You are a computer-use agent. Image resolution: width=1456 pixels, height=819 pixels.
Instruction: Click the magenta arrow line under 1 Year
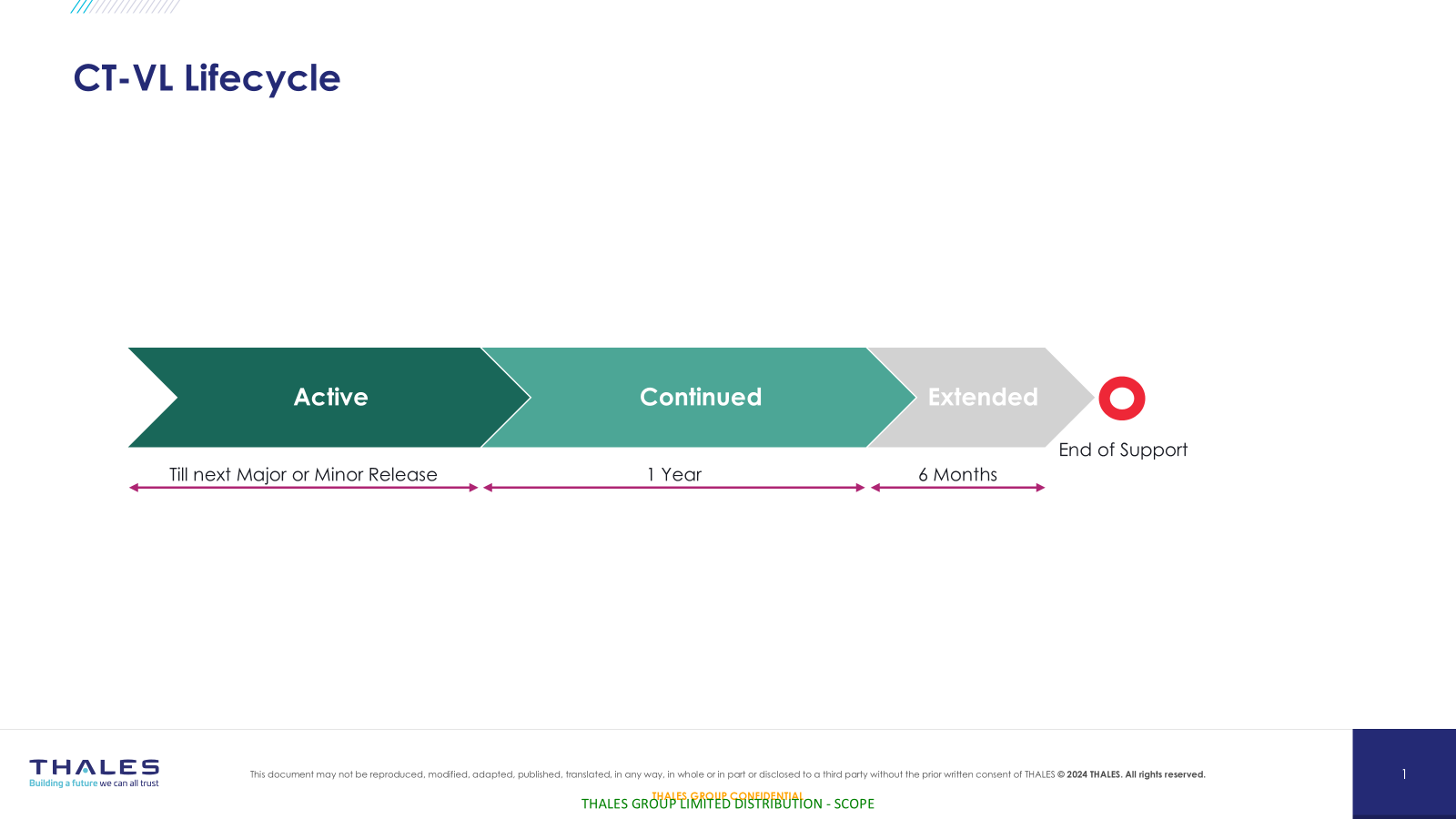[673, 488]
